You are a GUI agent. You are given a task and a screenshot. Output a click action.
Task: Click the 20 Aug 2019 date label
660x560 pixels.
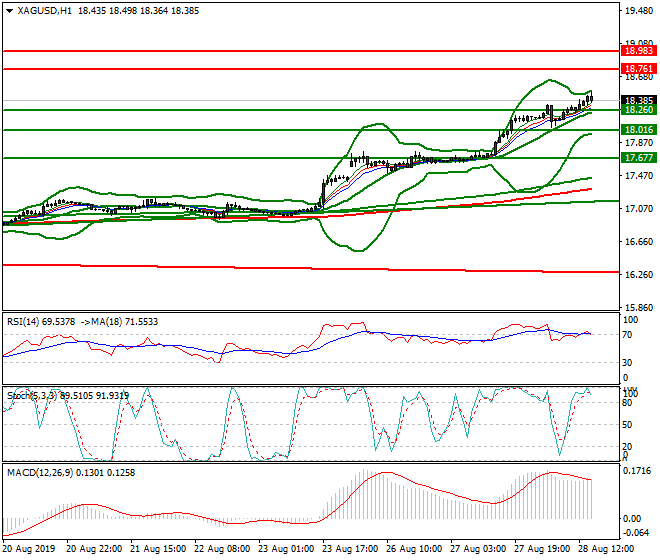30,549
